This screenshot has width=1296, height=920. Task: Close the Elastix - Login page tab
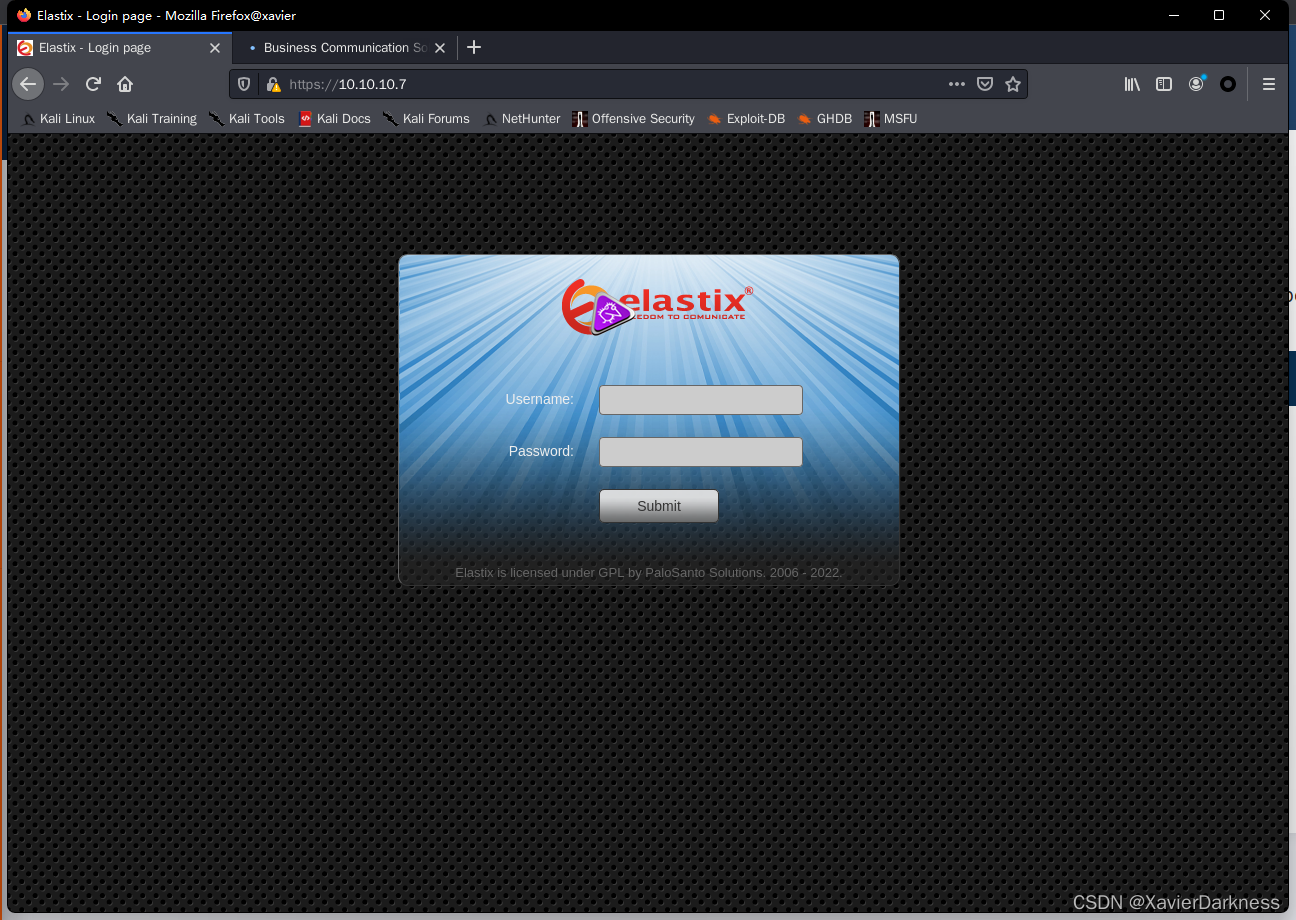(x=215, y=47)
